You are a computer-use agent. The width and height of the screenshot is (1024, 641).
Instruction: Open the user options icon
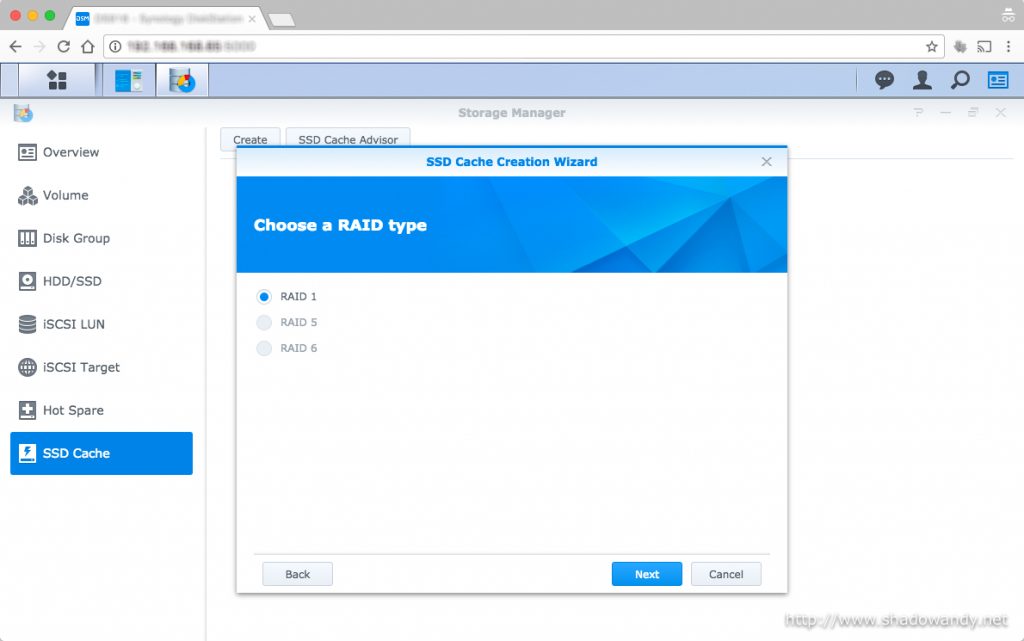(x=922, y=80)
